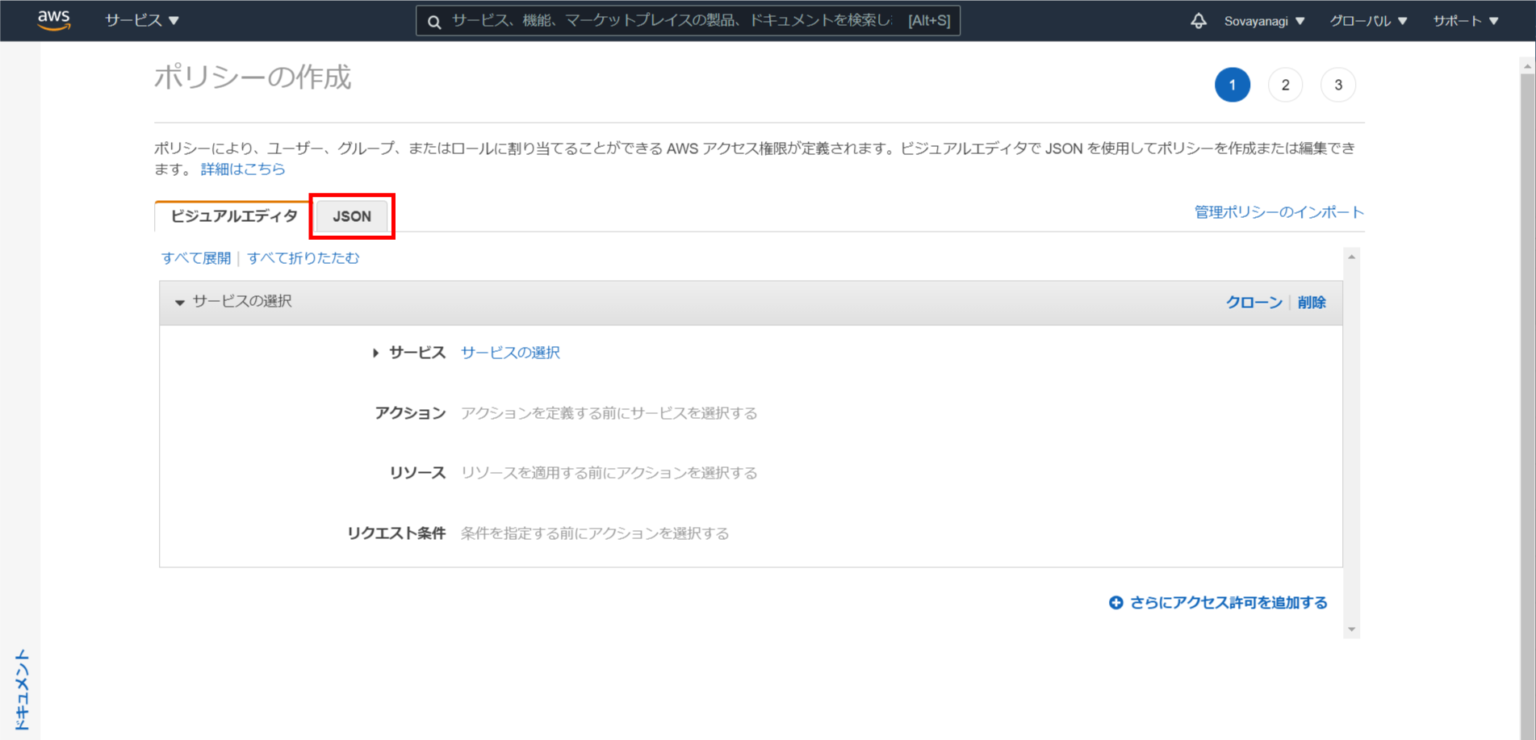Switch to the JSON tab
The image size is (1536, 740).
click(x=351, y=215)
